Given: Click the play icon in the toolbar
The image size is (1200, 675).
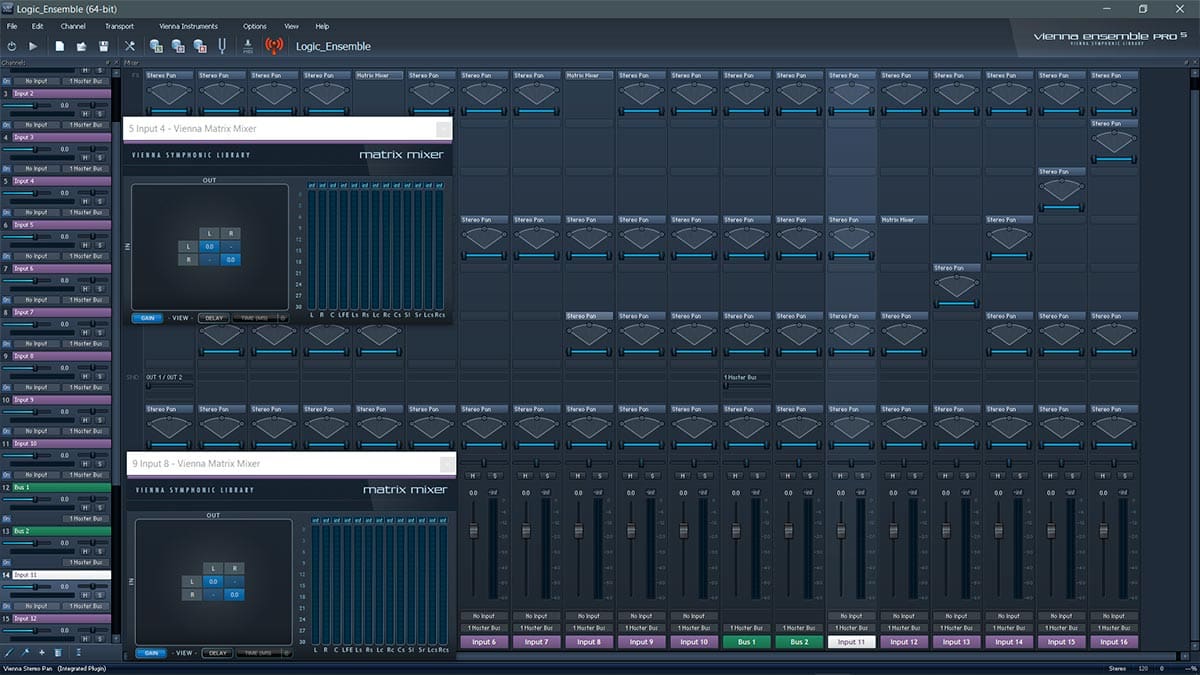Looking at the screenshot, I should coord(33,46).
